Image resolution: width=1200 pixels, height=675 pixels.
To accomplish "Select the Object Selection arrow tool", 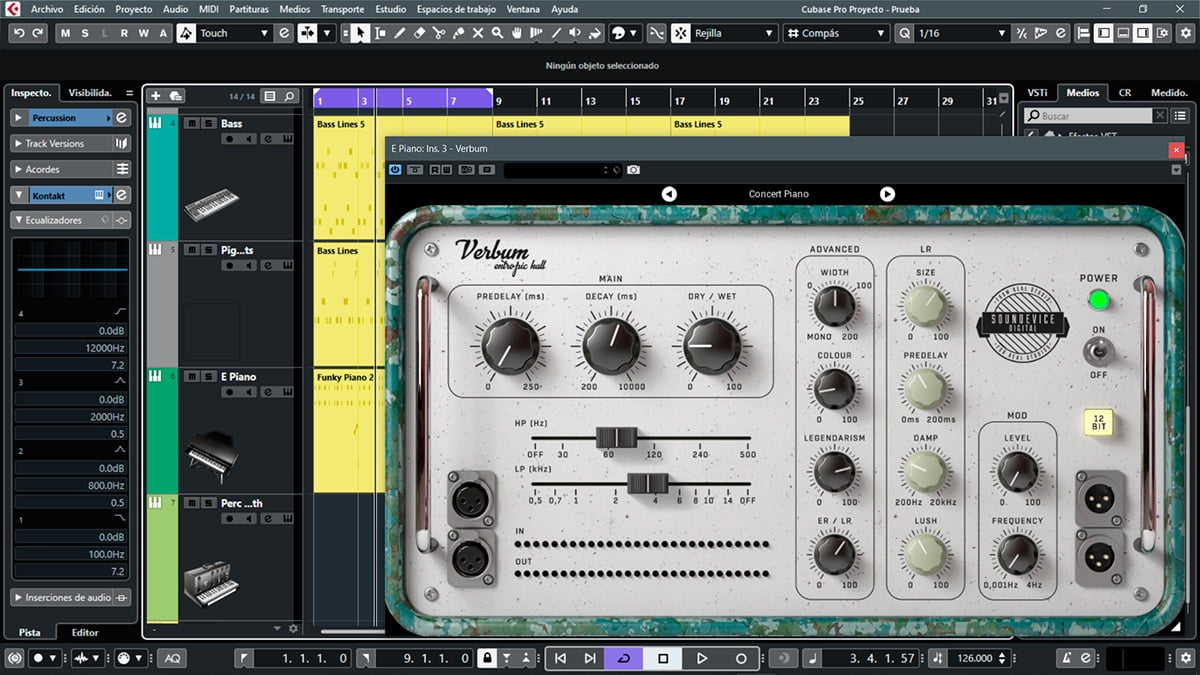I will [360, 33].
